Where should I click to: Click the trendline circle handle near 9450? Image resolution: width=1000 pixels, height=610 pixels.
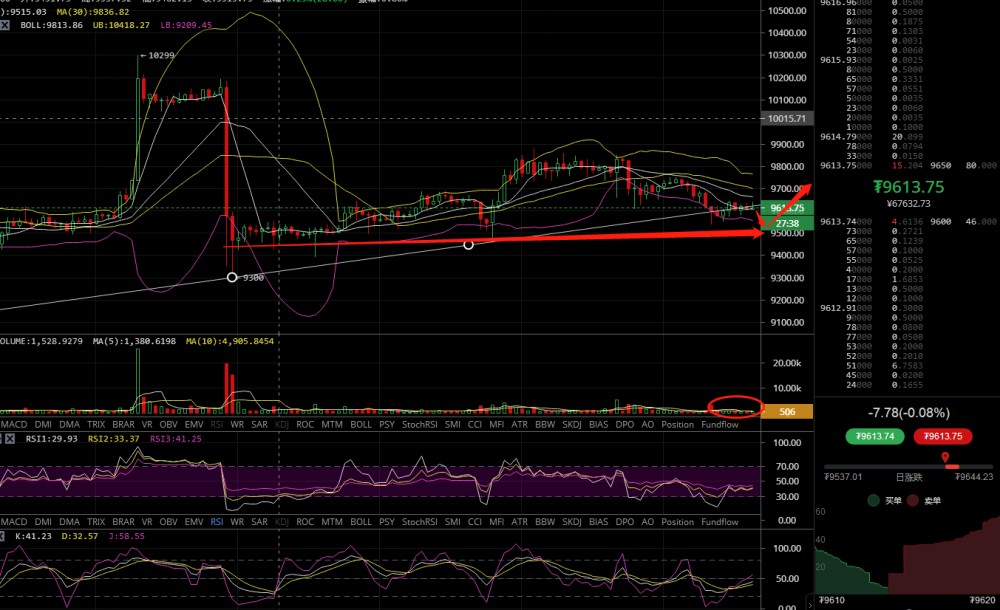(x=468, y=244)
